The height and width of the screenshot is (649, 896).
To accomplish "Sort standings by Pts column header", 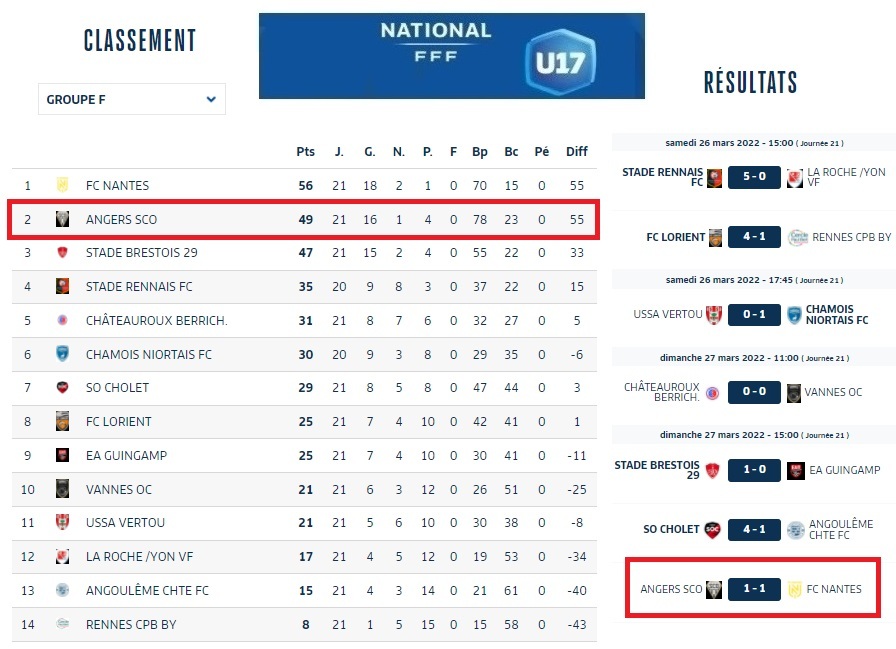I will [305, 152].
